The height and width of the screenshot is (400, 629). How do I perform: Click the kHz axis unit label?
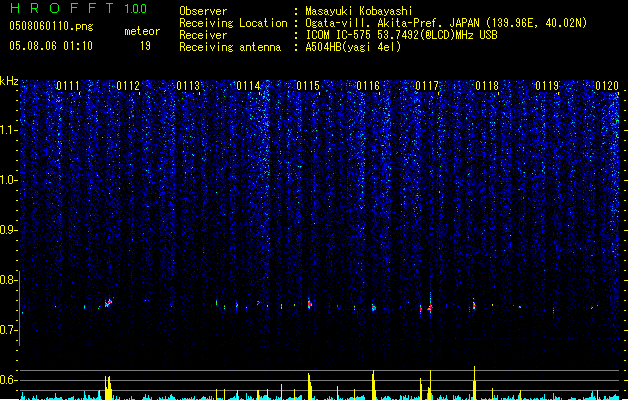click(9, 81)
